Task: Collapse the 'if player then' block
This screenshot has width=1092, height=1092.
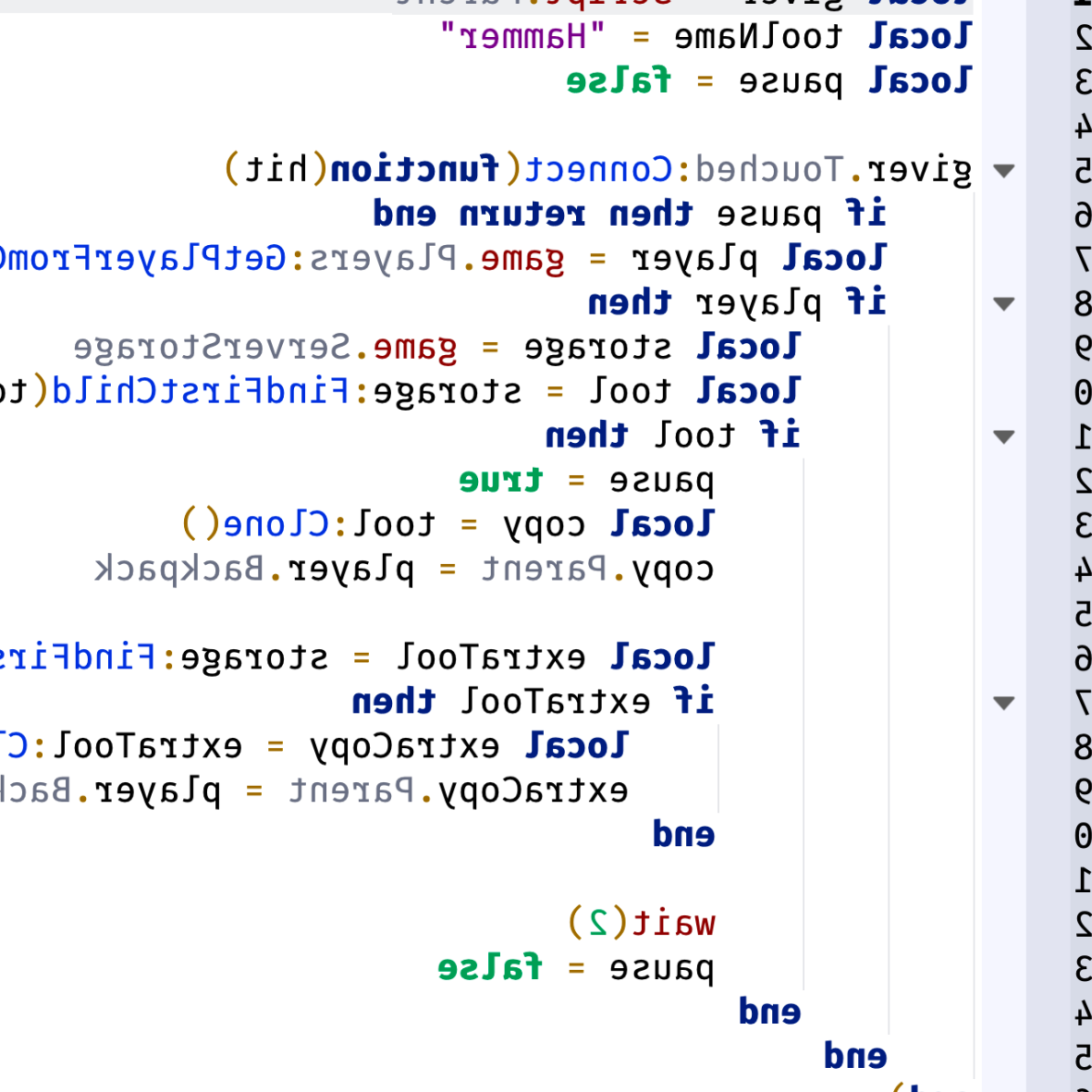Action: click(1004, 303)
